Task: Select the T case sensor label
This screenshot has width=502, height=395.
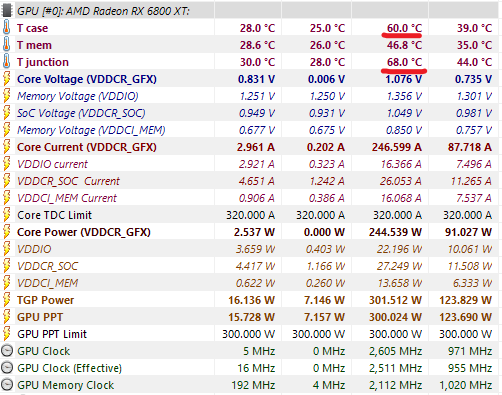Action: 32,28
